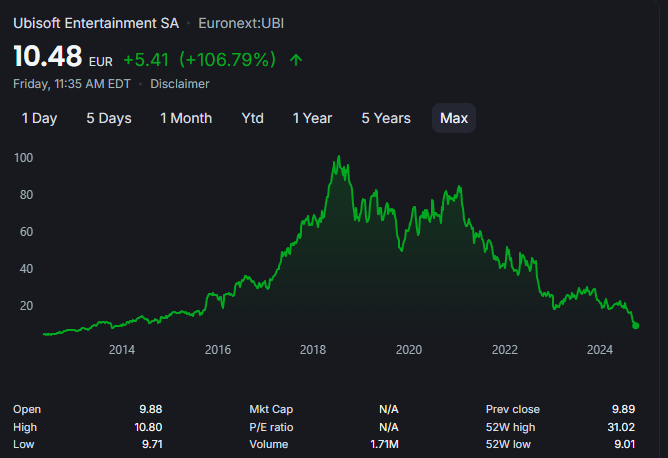Screen dimensions: 668x458
Task: Click the Ubisoft Entertainment SA title
Action: coord(96,23)
